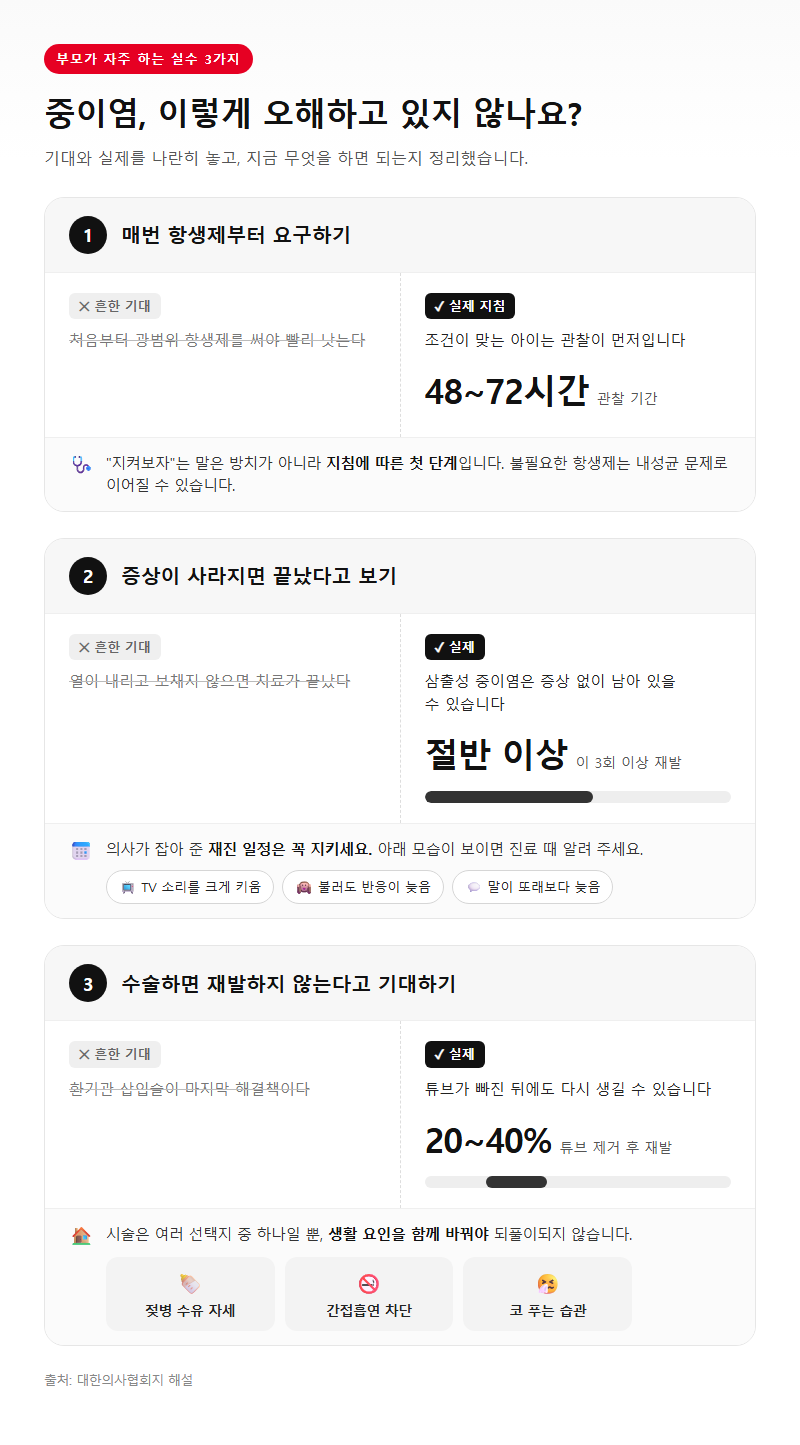
Task: Click the number 1 circle badge
Action: coord(88,236)
